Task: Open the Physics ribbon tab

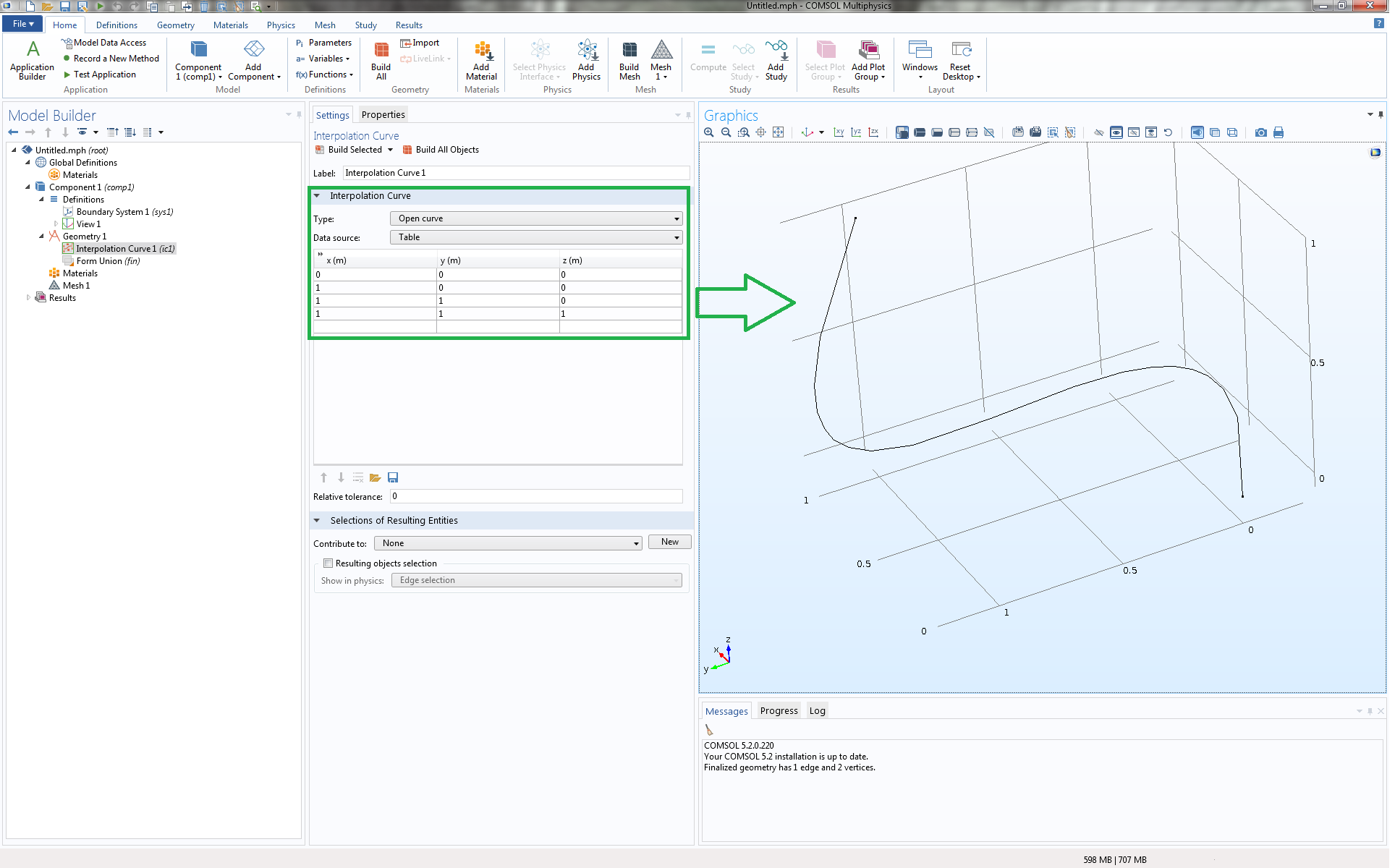Action: [x=281, y=25]
